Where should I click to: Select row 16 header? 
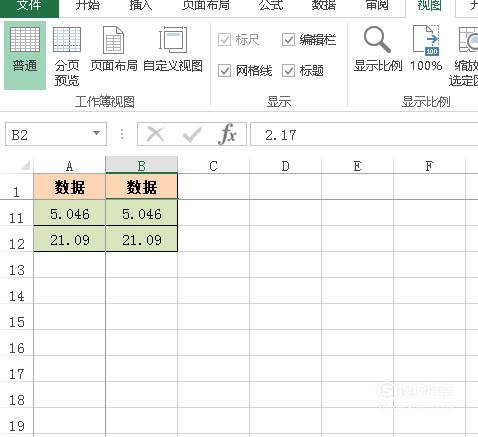(x=17, y=343)
